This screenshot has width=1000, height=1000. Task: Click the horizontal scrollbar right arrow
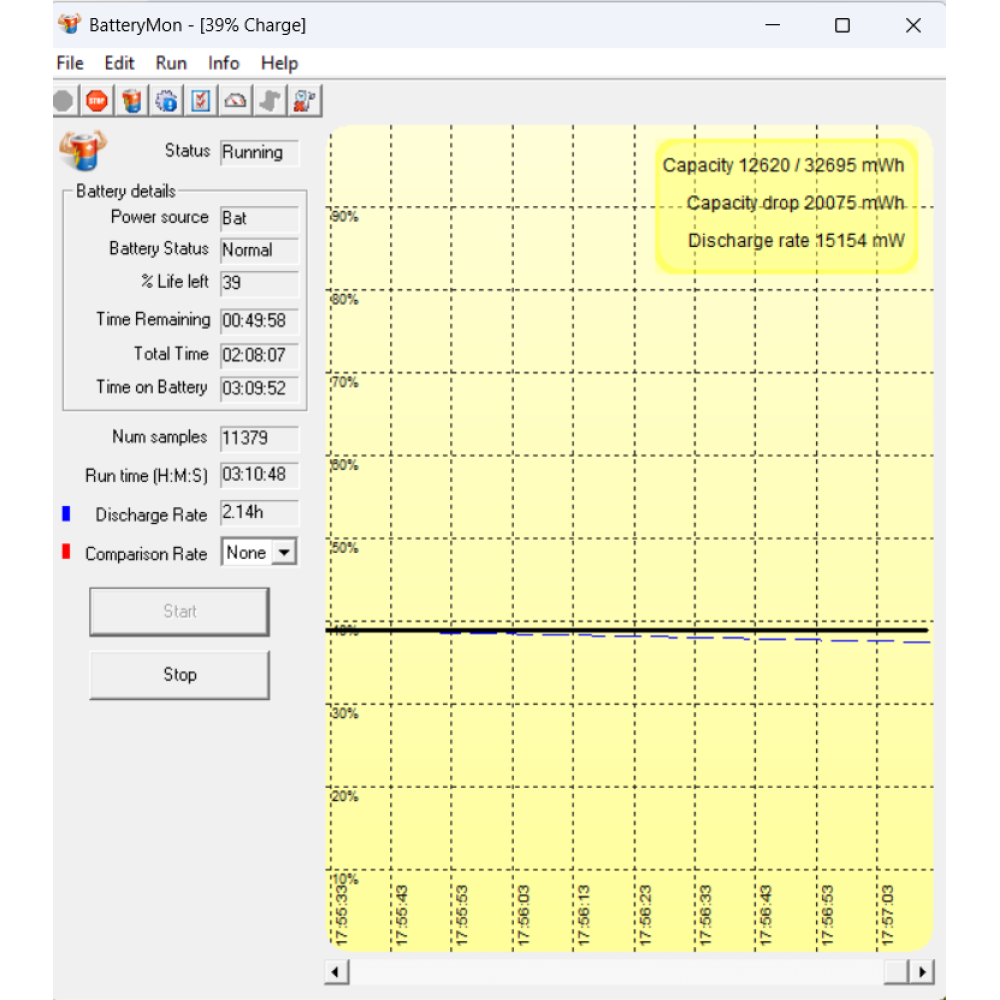point(921,971)
